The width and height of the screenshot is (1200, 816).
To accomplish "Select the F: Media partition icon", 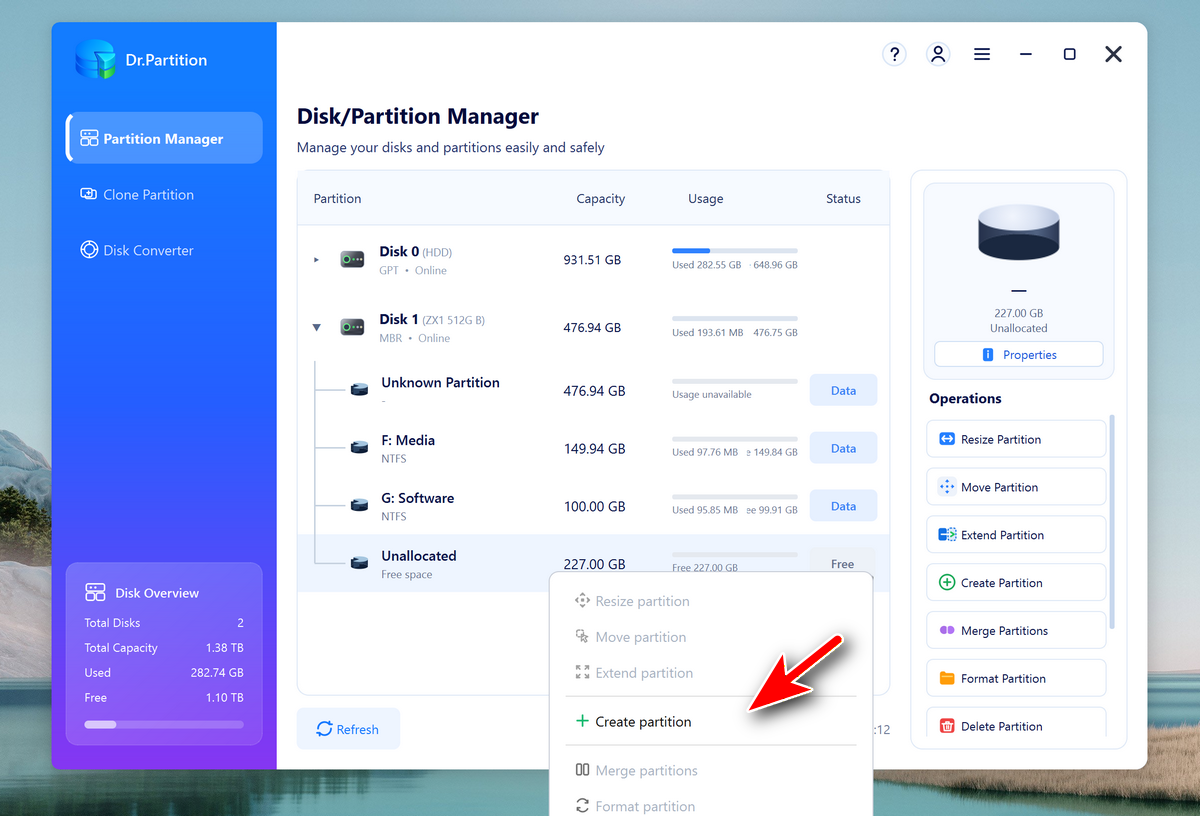I will [x=360, y=448].
